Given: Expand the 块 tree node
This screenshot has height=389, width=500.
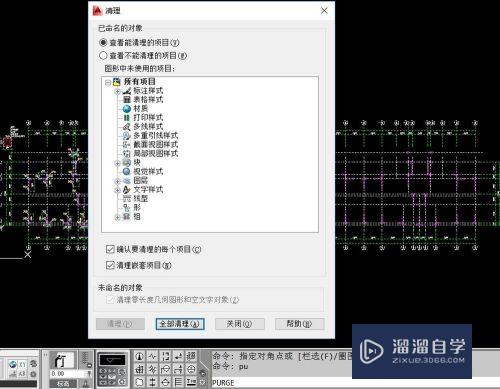Looking at the screenshot, I should pyautogui.click(x=117, y=163).
